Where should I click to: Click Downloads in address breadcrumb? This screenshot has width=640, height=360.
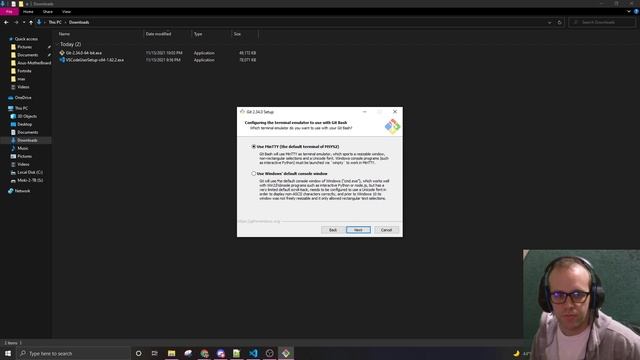point(79,22)
